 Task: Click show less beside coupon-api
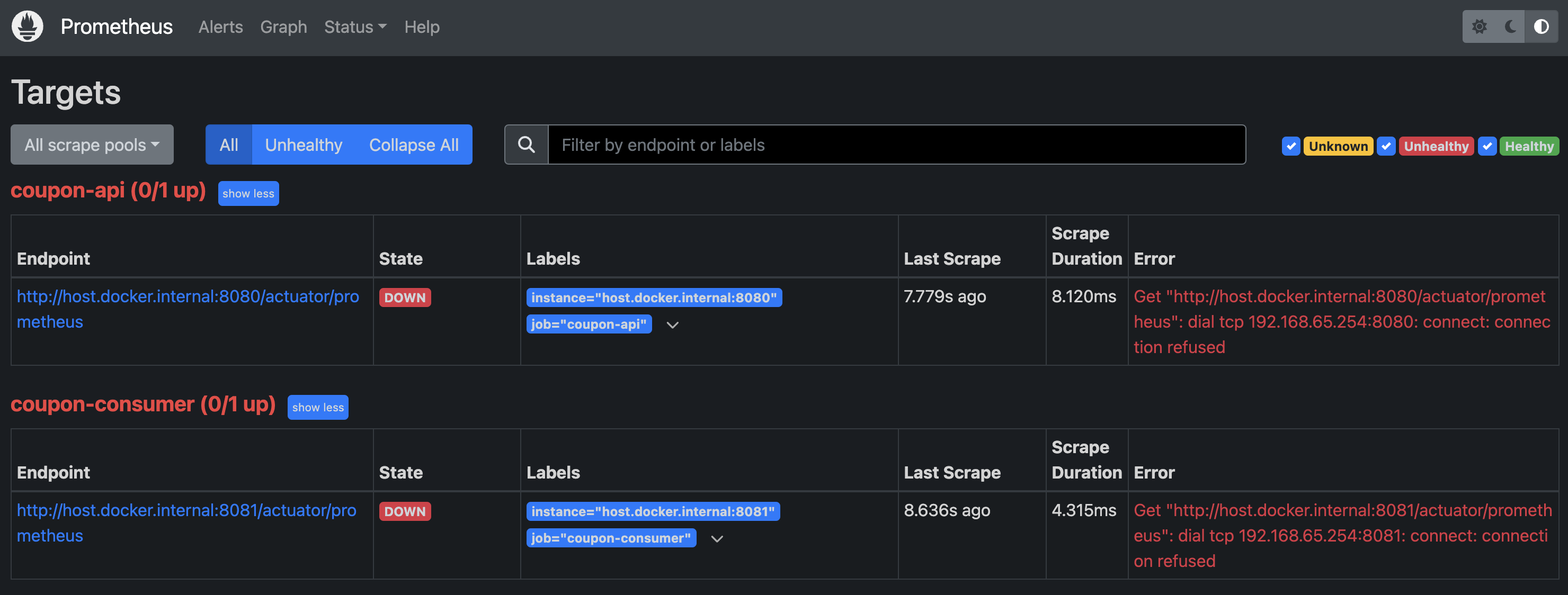[x=248, y=193]
